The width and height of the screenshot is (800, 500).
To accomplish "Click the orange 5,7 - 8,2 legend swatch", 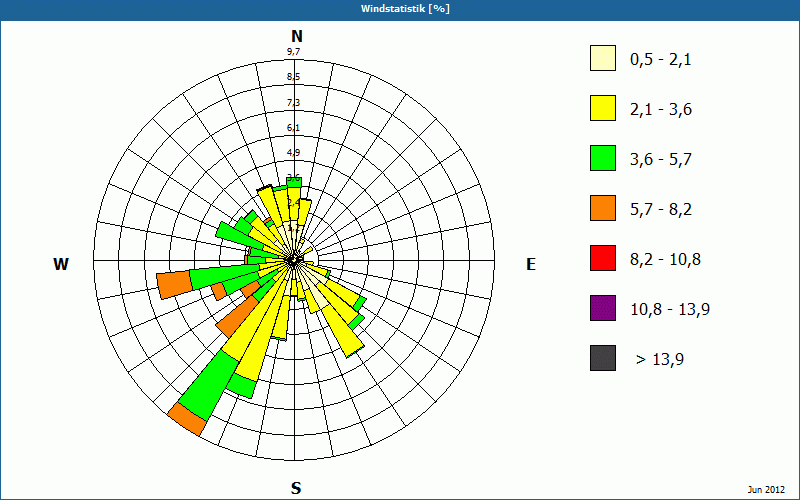I will click(x=603, y=208).
